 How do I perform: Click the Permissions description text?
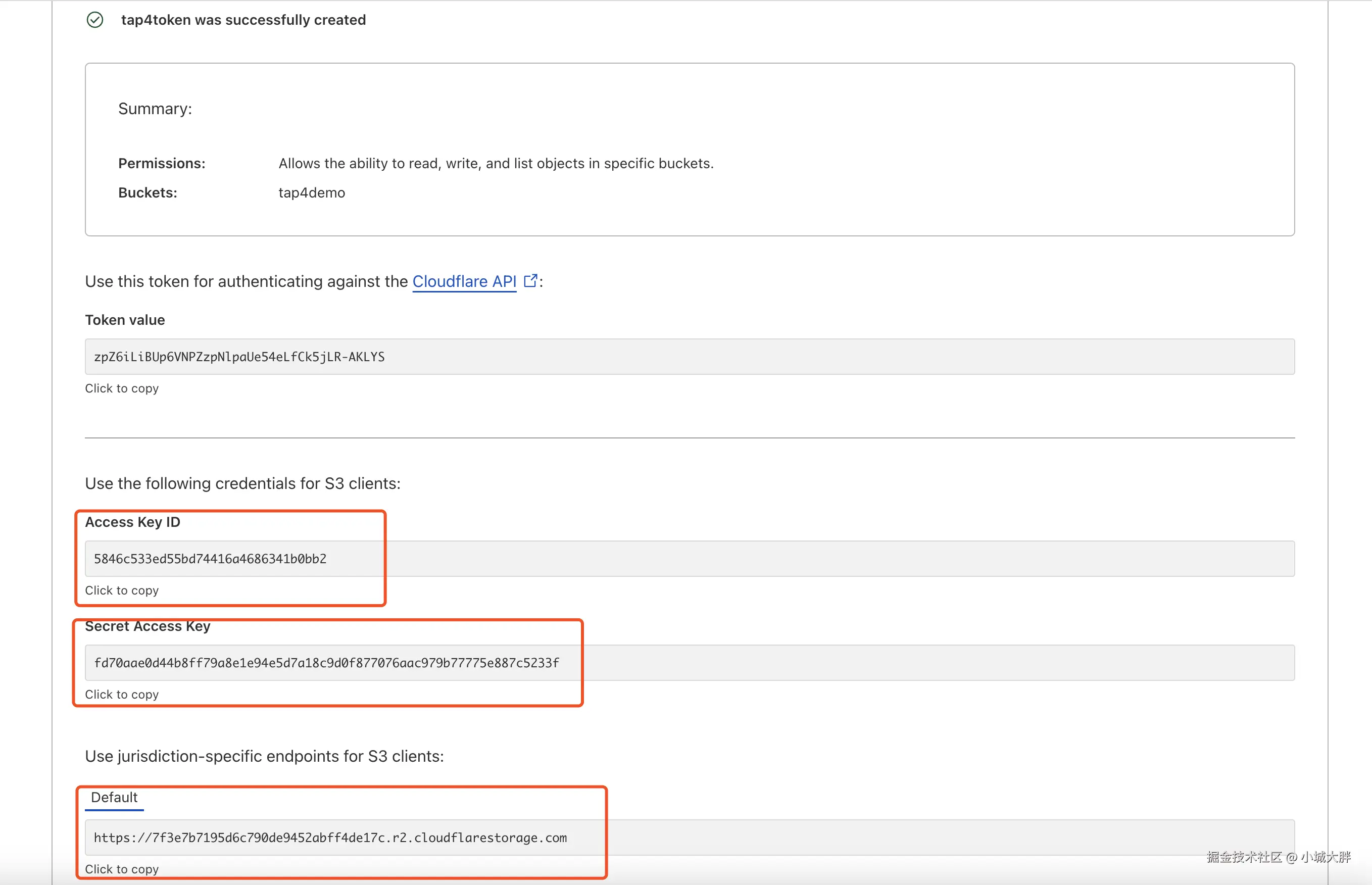pos(495,164)
